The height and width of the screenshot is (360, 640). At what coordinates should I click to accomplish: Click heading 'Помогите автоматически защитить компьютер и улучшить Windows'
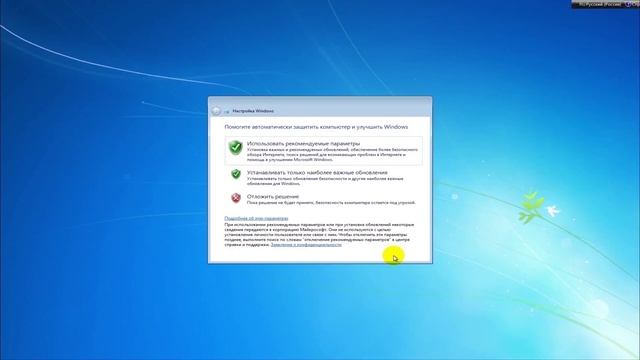[x=316, y=127]
